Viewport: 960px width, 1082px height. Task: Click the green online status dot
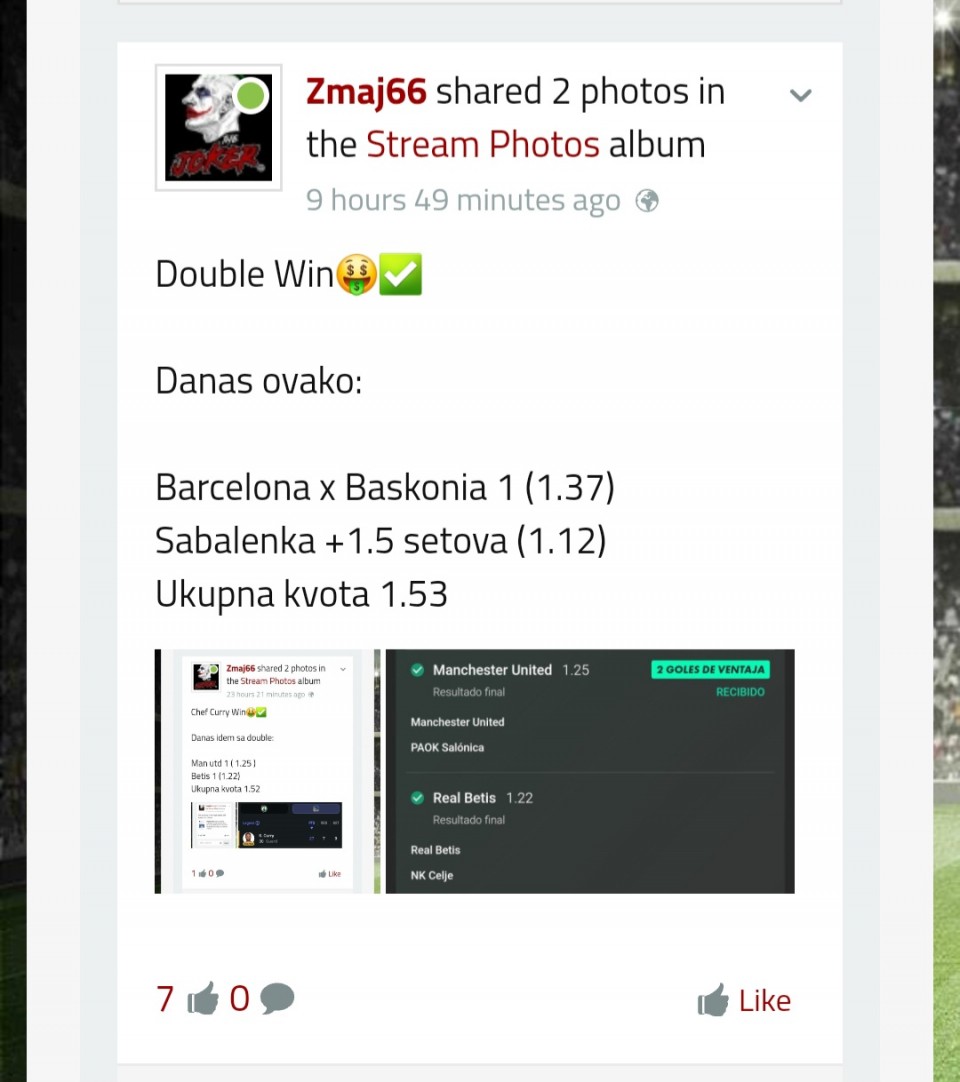point(251,95)
